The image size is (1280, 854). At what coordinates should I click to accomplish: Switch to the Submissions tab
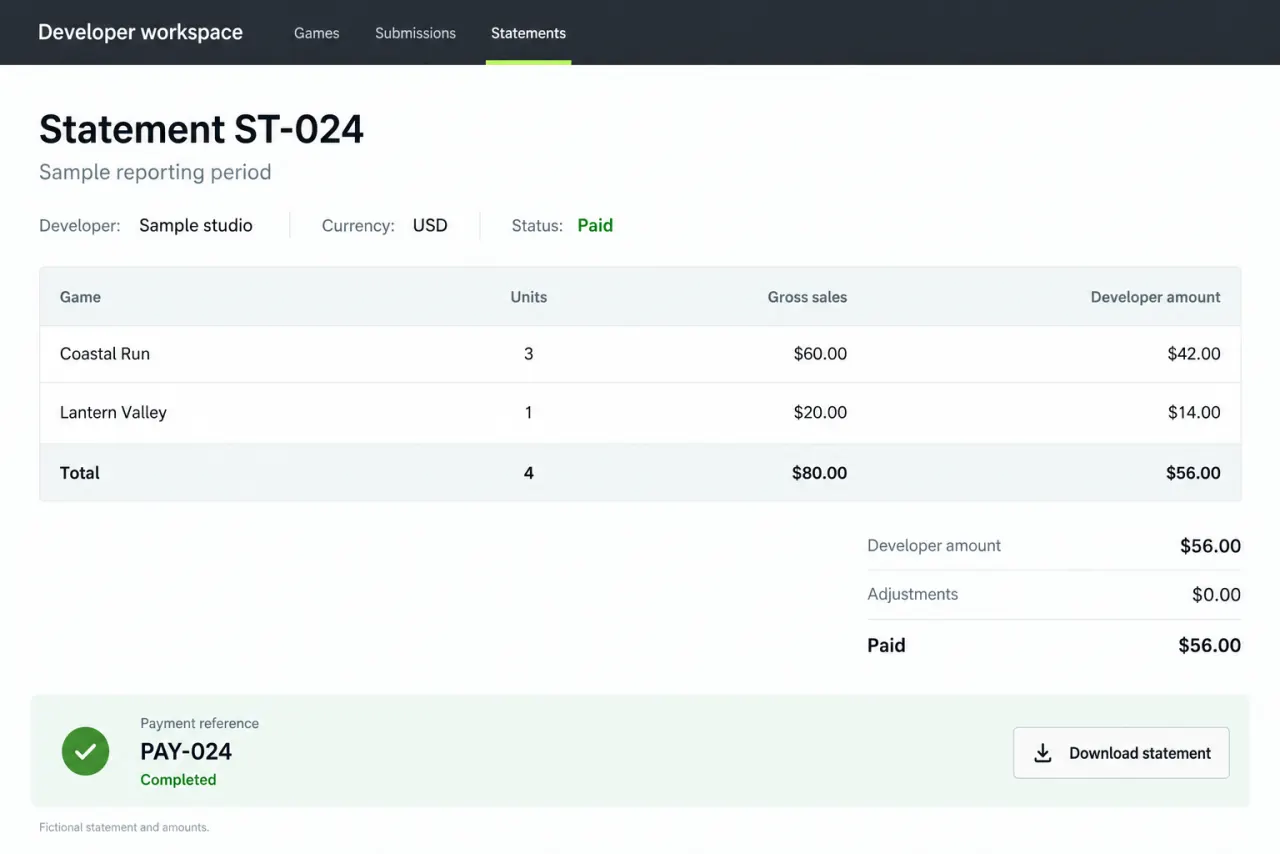[415, 33]
